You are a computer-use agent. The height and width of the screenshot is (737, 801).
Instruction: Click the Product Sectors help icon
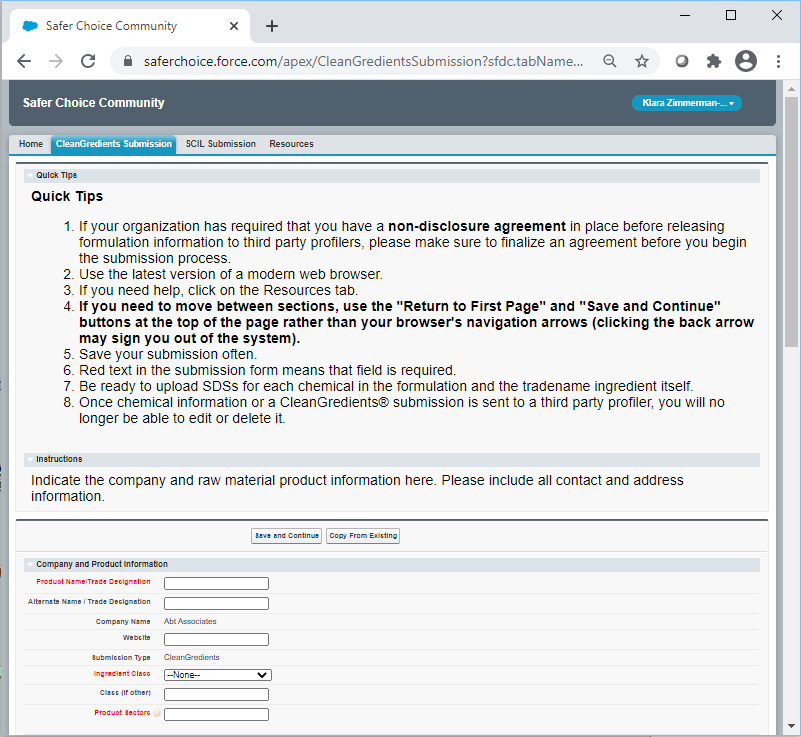(x=157, y=712)
